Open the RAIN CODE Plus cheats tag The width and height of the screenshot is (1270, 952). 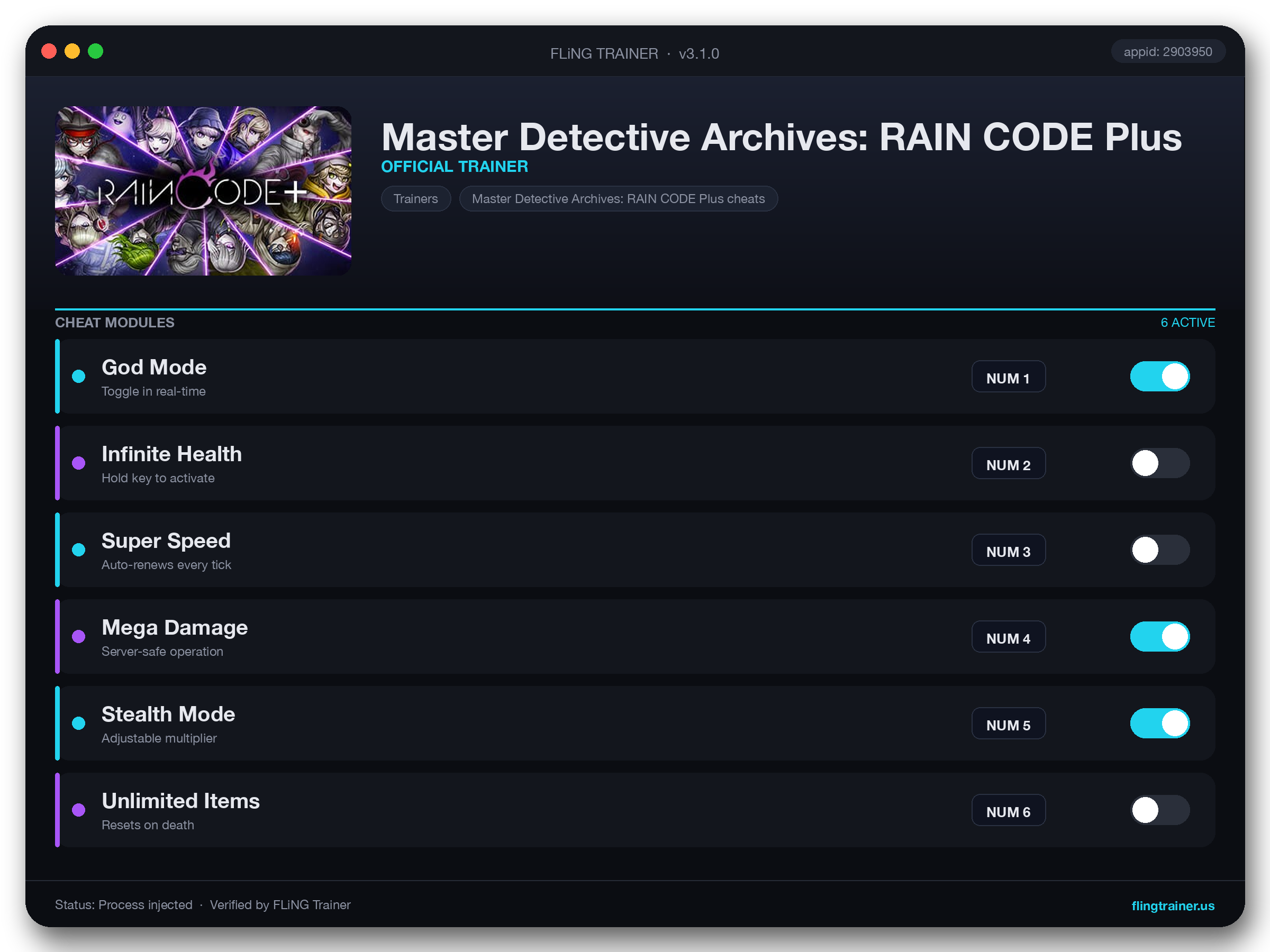[619, 198]
